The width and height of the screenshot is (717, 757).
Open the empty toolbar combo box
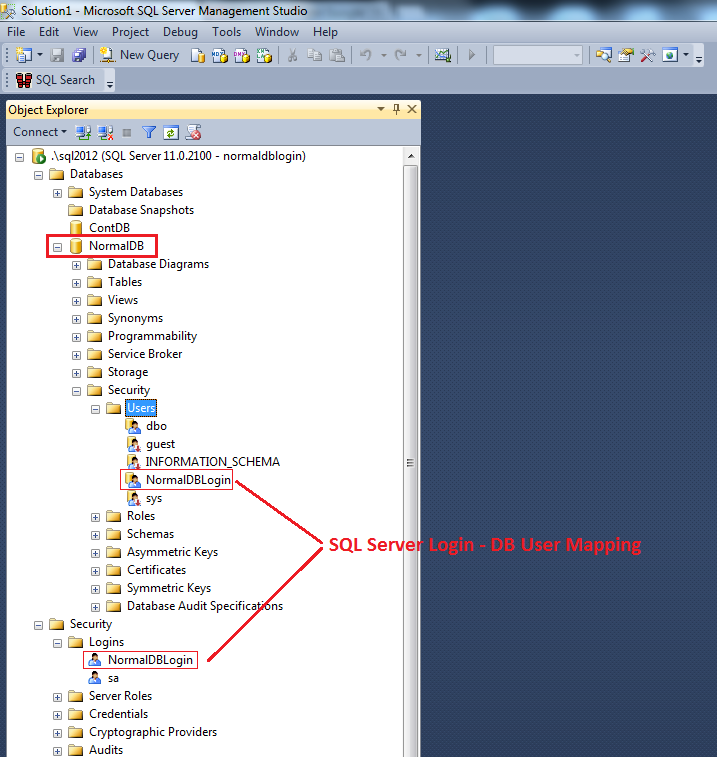(x=538, y=55)
